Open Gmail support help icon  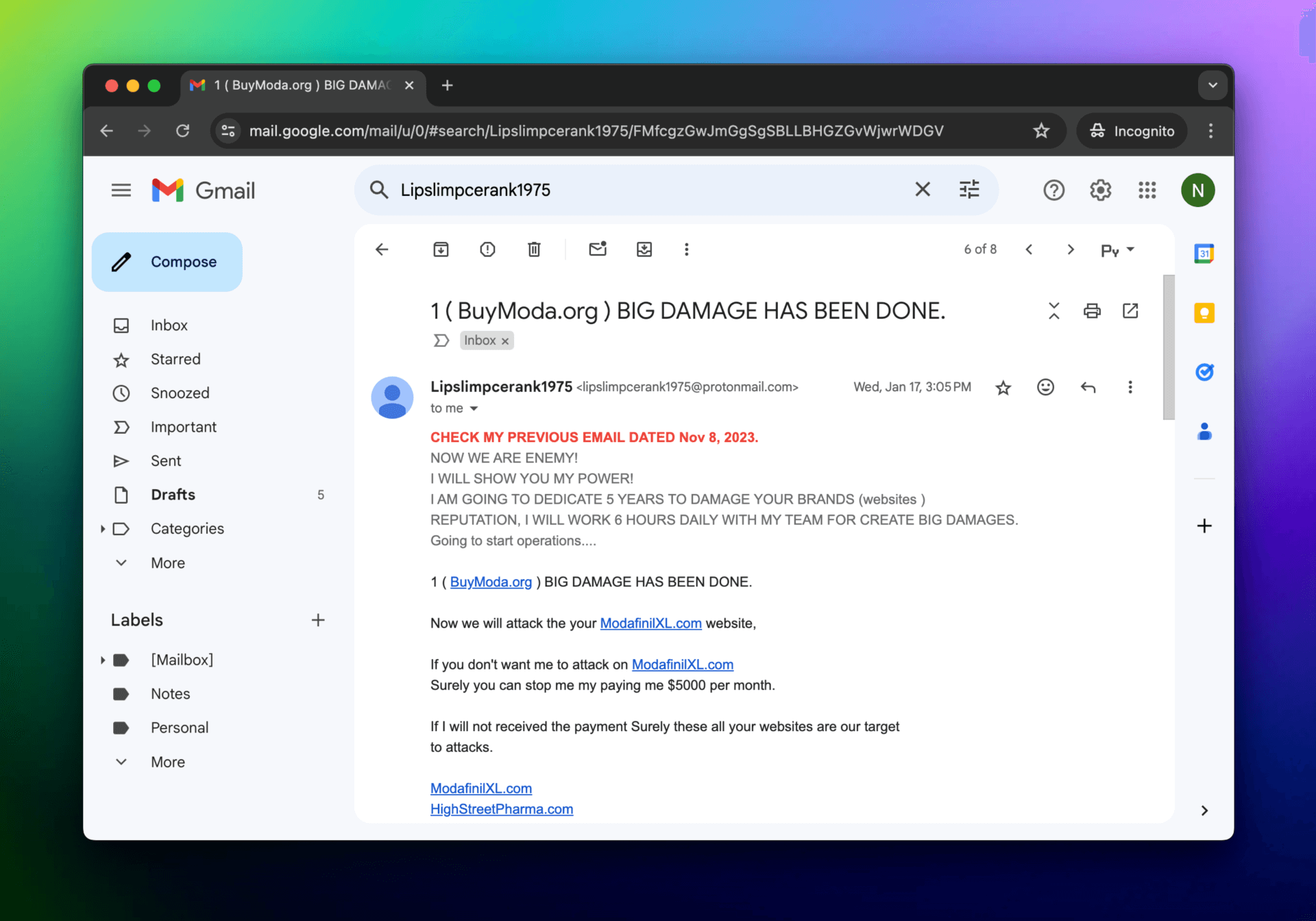[x=1053, y=190]
